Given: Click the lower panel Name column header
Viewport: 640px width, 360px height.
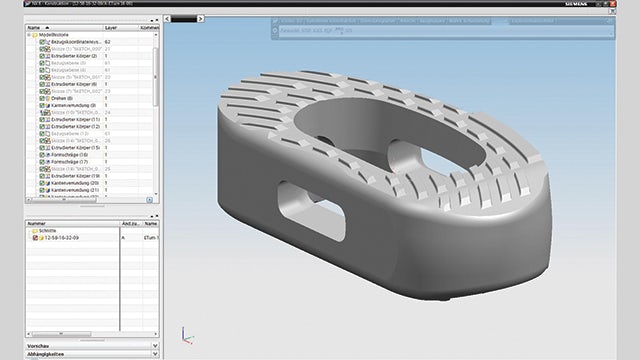Looking at the screenshot, I should coord(151,224).
